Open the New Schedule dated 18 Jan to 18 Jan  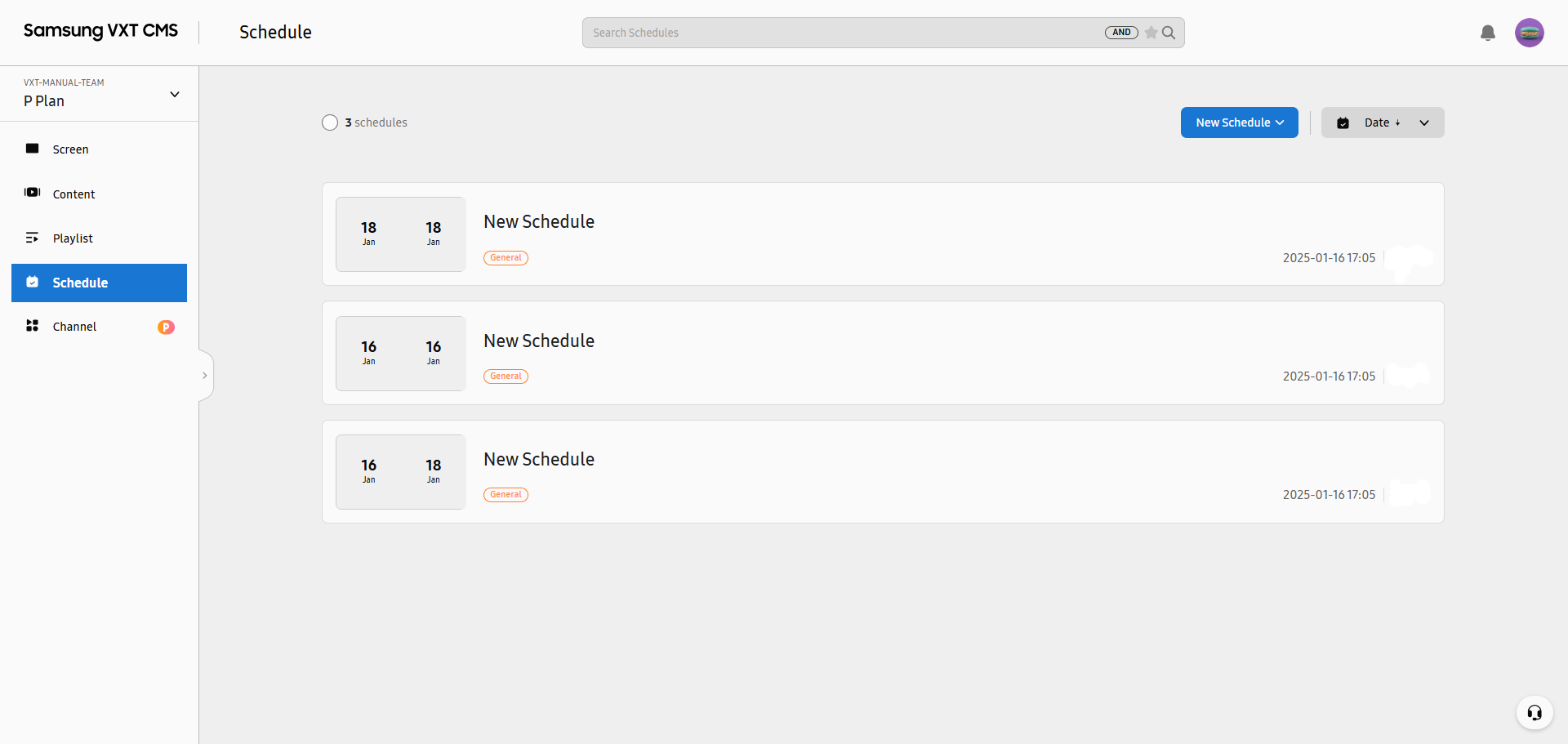[883, 234]
